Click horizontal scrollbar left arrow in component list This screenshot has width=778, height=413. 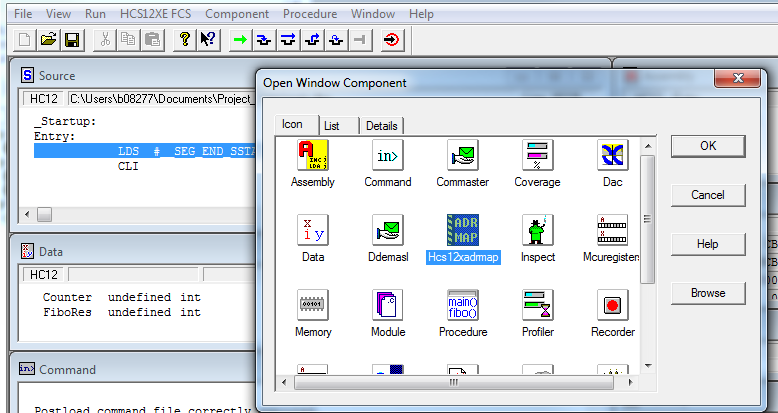click(284, 382)
